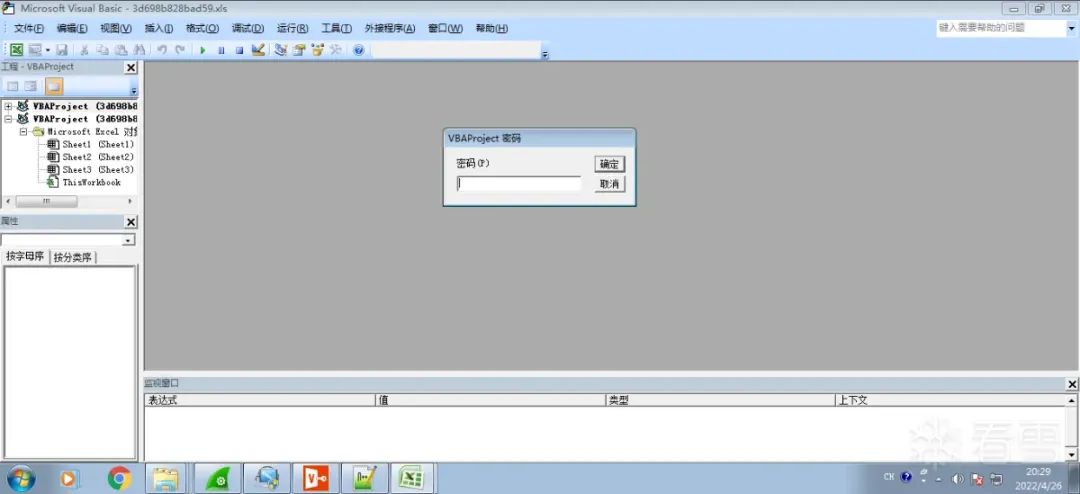Toggle the Design Mode icon
1080x494 pixels.
click(258, 50)
